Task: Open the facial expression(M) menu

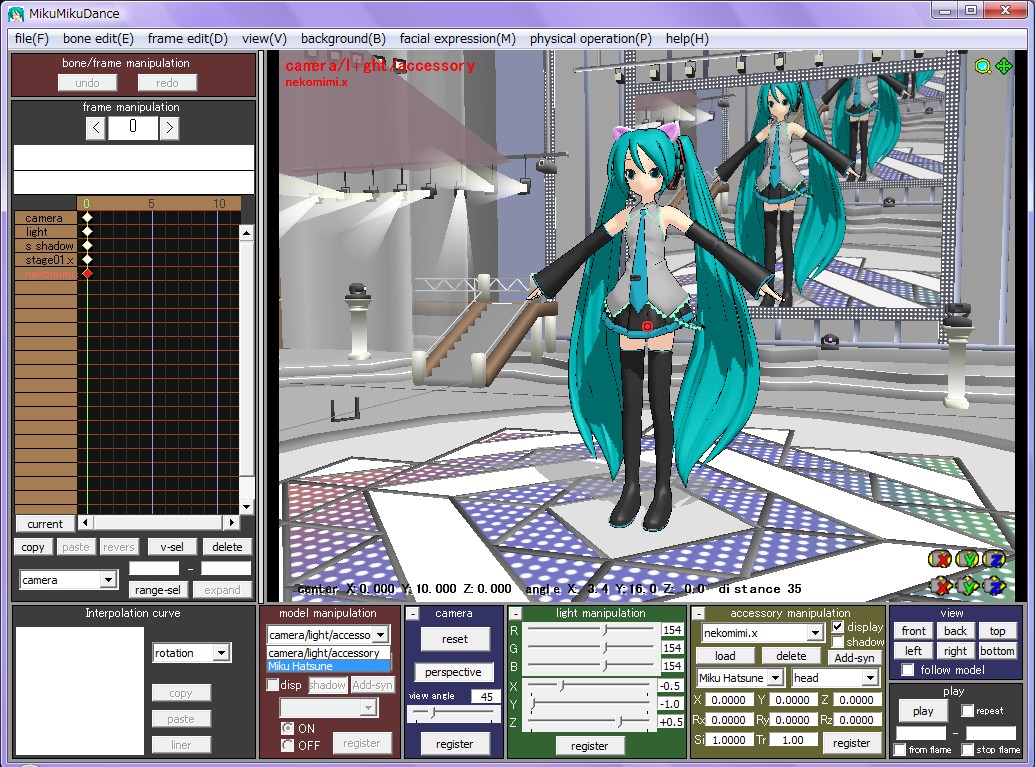Action: pos(457,38)
